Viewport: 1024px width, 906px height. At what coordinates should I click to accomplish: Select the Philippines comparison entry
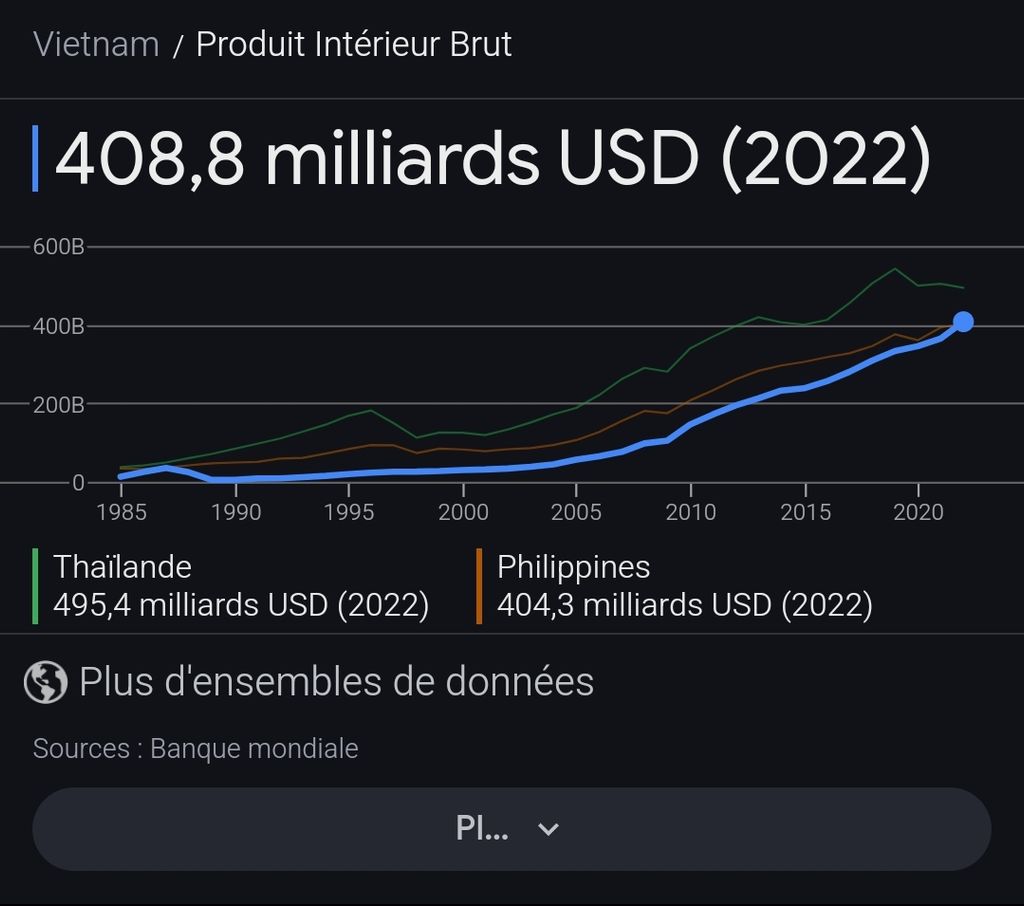click(684, 586)
